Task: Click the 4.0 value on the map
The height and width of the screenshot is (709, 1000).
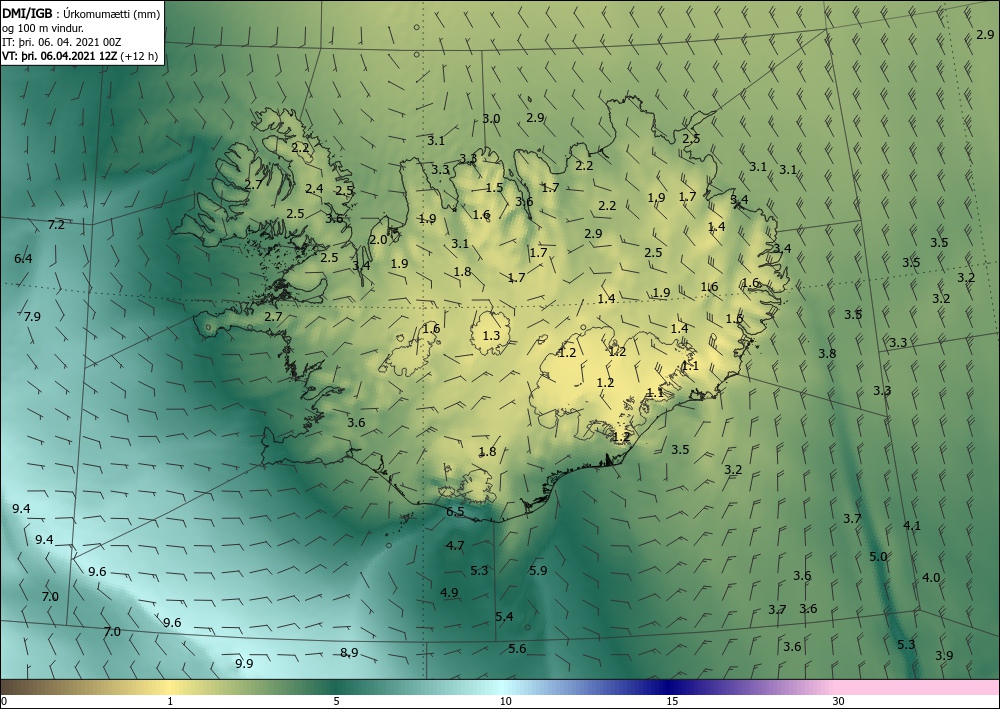Action: tap(931, 578)
